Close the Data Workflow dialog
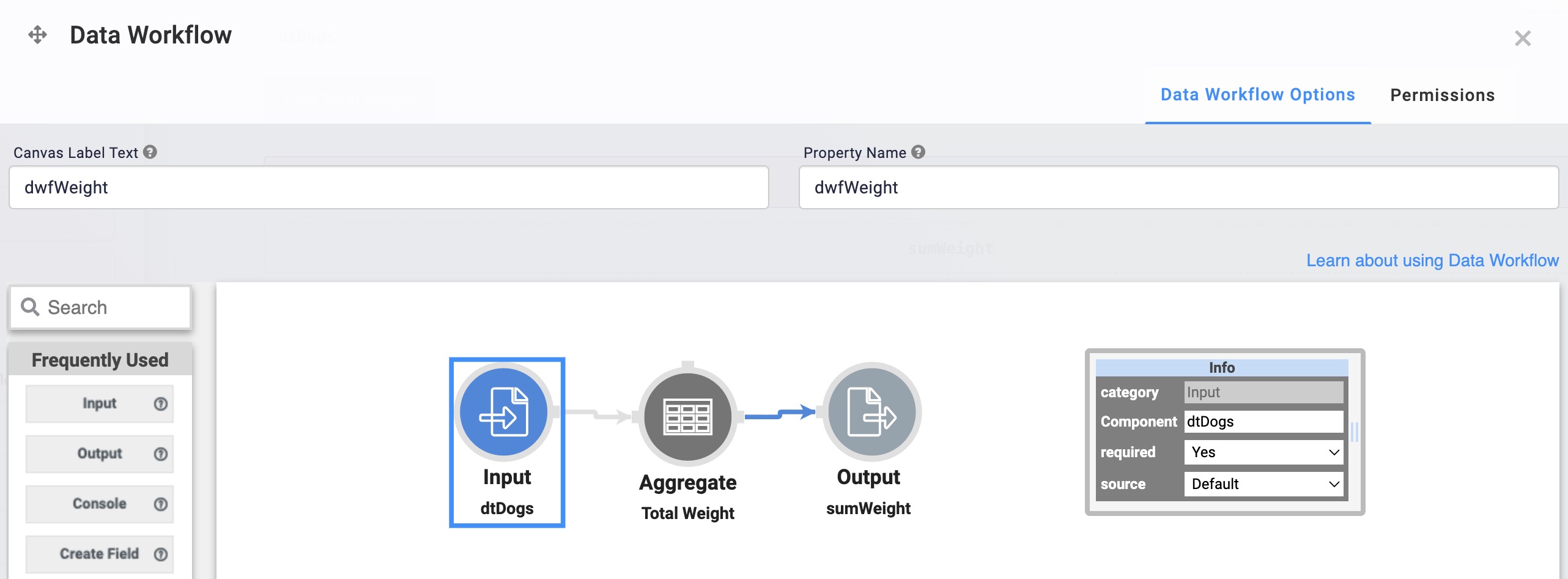Image resolution: width=1568 pixels, height=579 pixels. click(x=1522, y=39)
